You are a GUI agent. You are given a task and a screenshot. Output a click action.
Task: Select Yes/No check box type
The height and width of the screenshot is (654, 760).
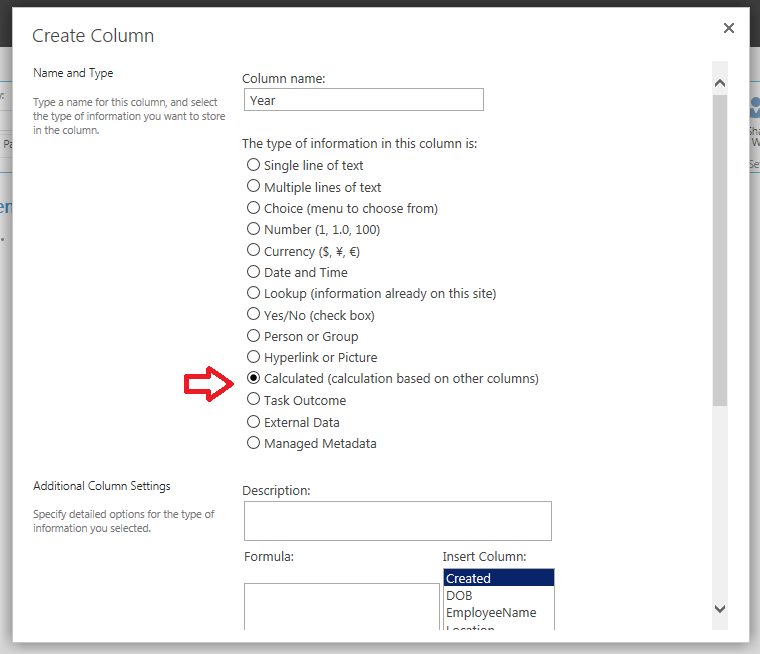pos(254,315)
